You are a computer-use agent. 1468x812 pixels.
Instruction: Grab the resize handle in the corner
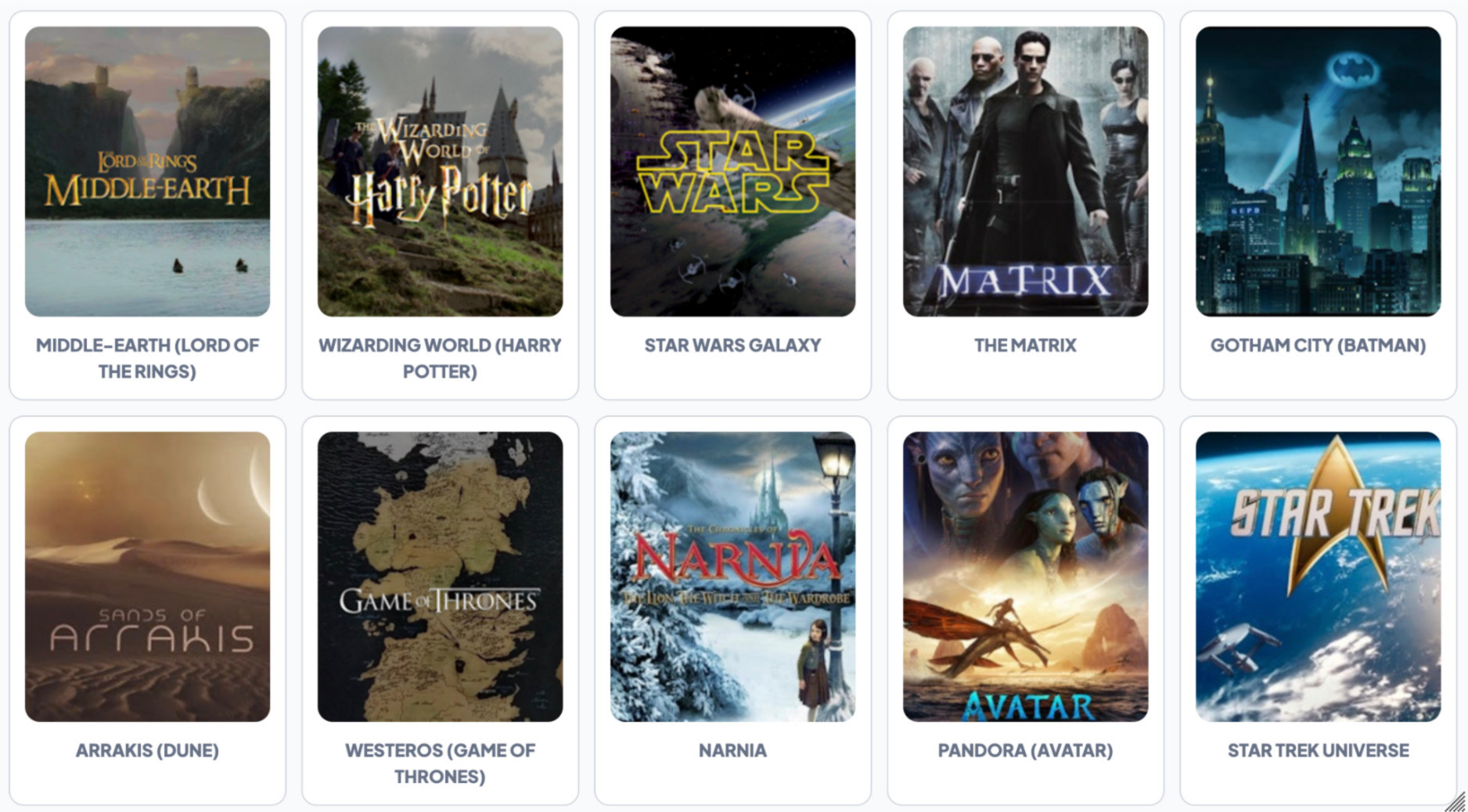(1455, 801)
